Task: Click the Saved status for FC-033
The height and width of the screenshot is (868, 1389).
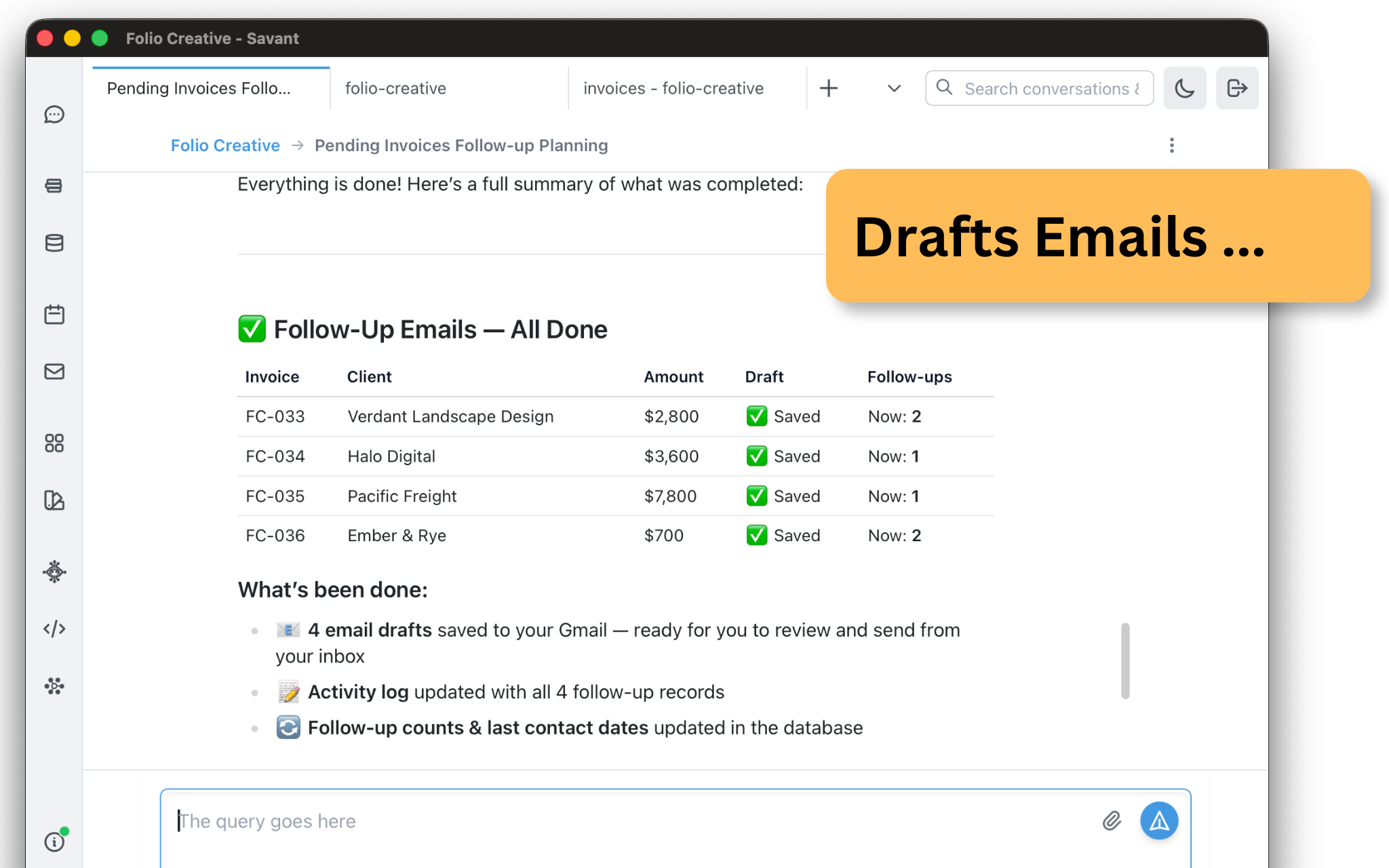Action: point(783,416)
